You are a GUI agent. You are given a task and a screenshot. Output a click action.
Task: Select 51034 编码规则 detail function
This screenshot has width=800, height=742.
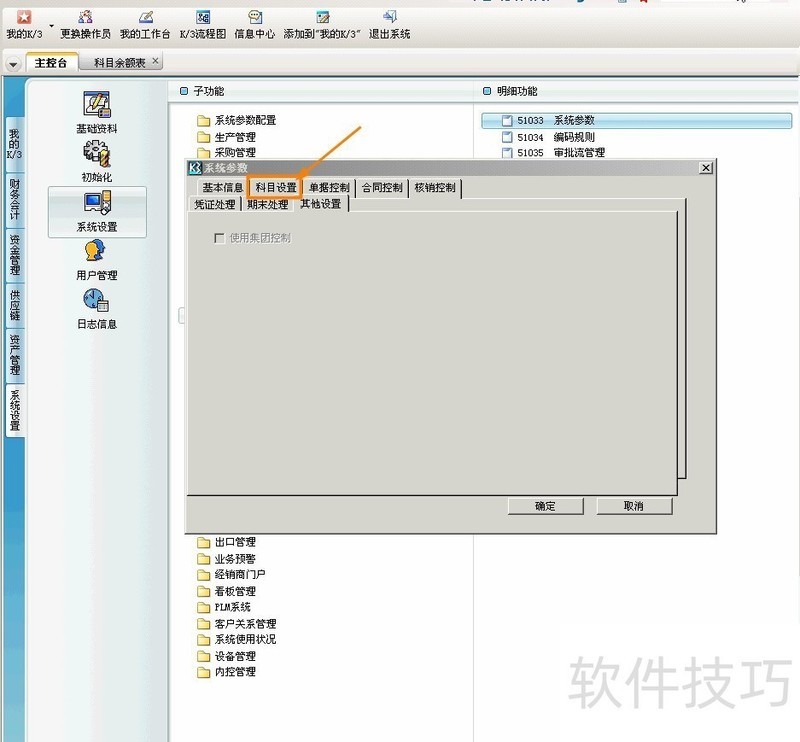(548, 137)
